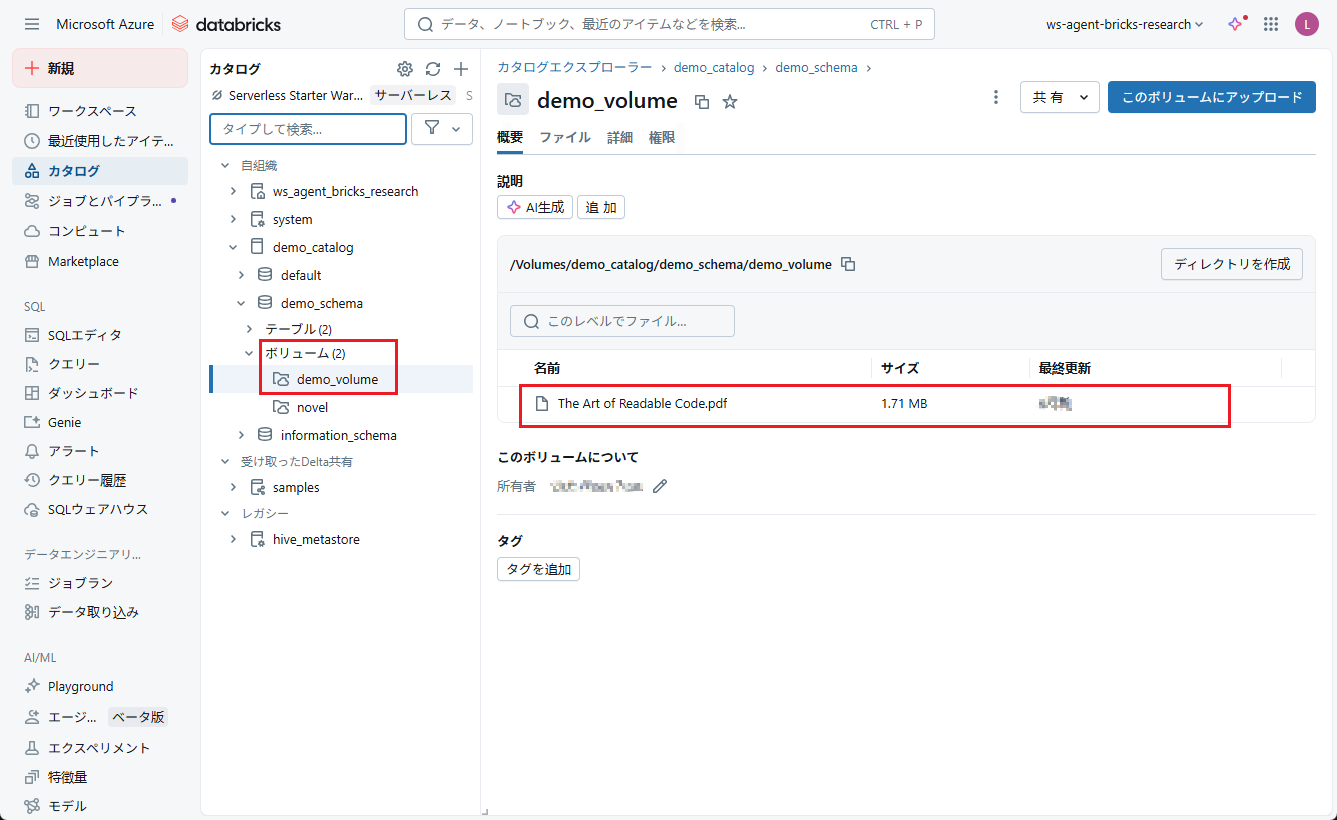Focus the catalog tree search field
Screen dimensions: 1337x820
(x=308, y=129)
